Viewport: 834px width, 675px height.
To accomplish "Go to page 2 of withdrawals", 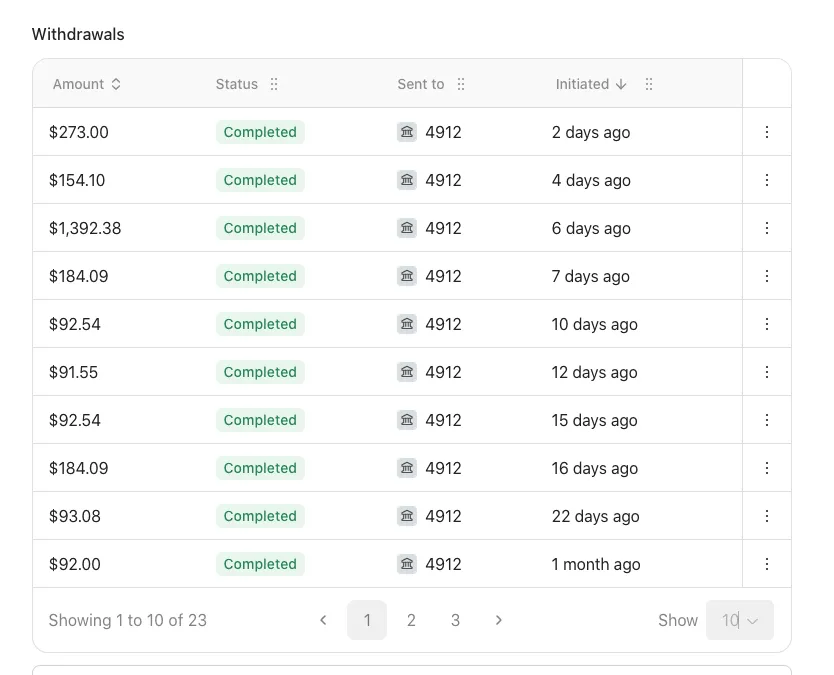I will click(x=411, y=620).
